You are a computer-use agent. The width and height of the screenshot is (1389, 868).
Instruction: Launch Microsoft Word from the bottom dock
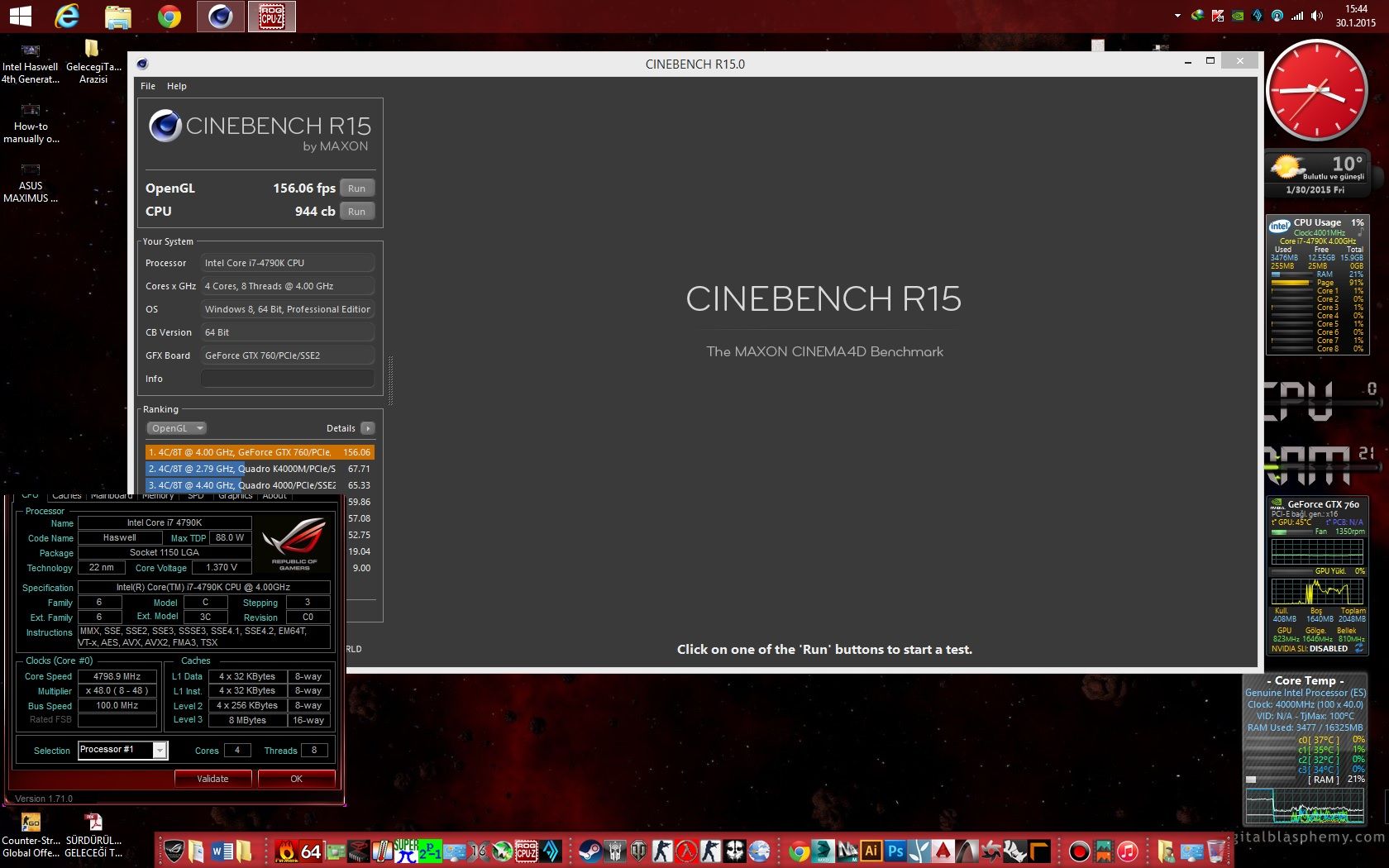pos(222,851)
